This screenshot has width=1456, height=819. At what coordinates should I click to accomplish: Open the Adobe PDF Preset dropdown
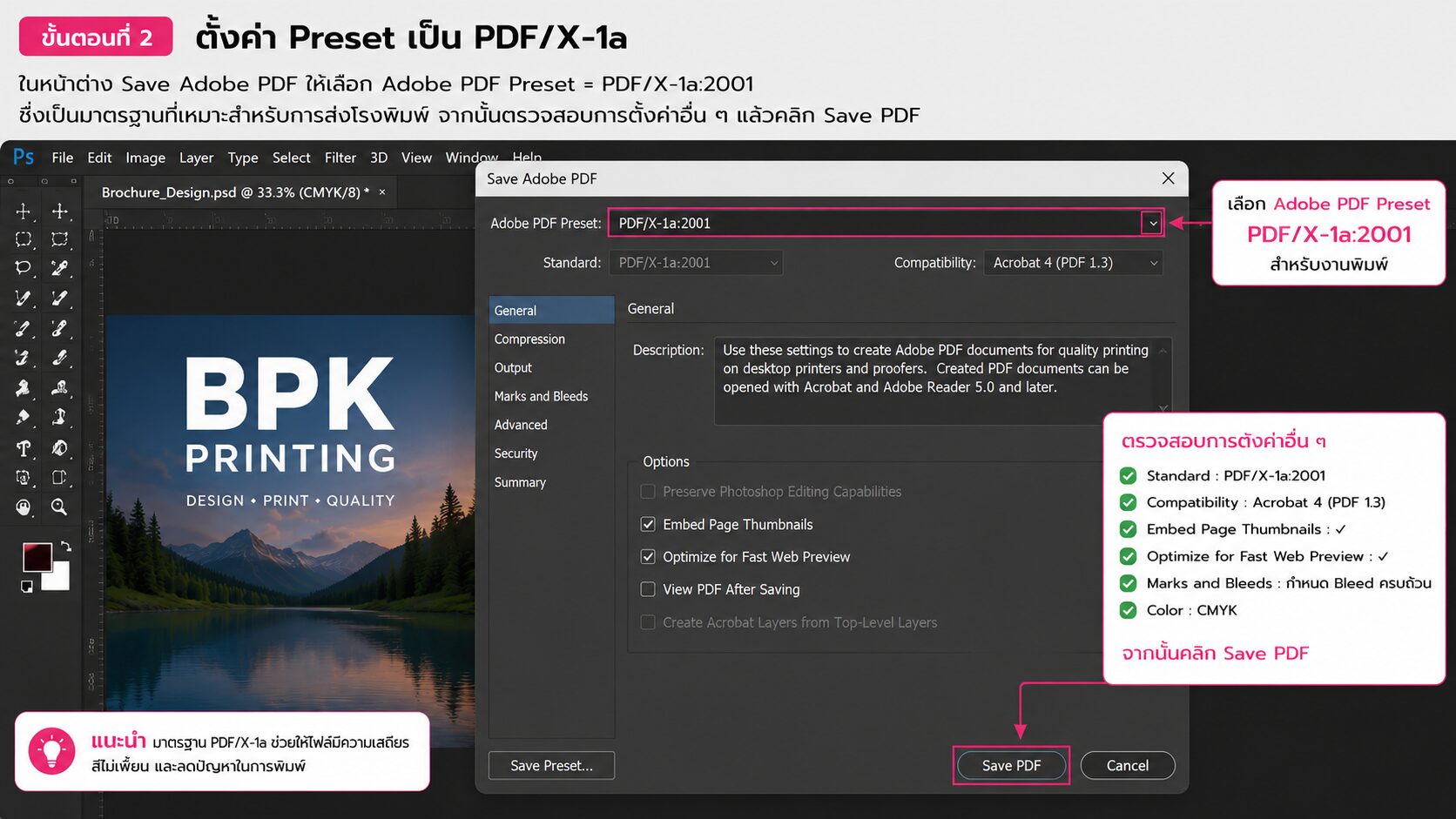coord(1152,223)
